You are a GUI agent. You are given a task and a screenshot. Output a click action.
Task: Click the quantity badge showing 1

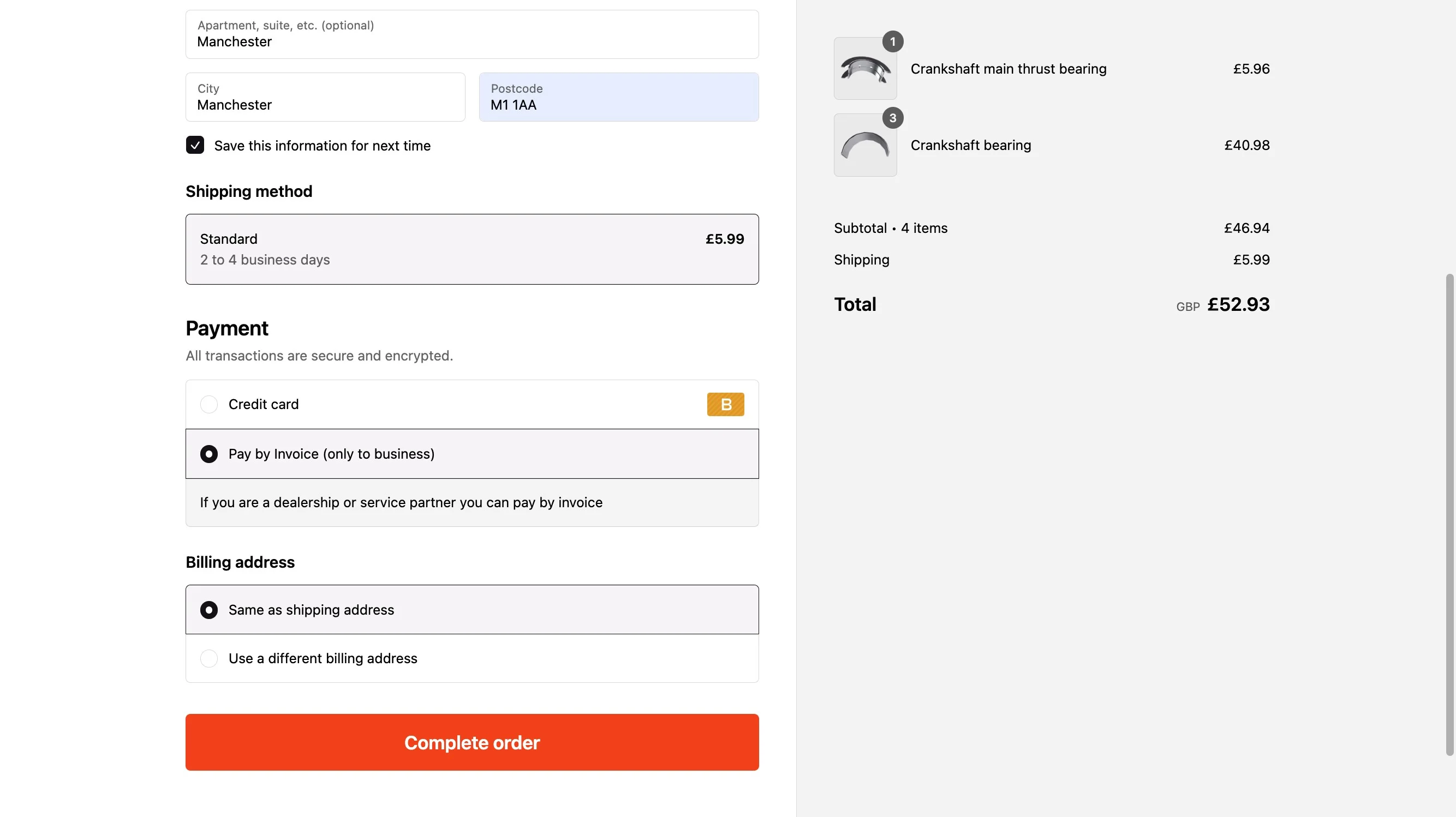tap(892, 41)
